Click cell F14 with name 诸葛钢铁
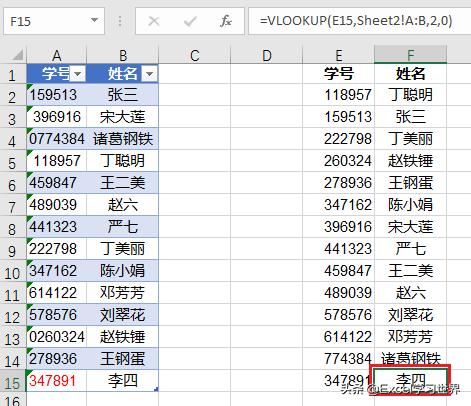Image resolution: width=471 pixels, height=406 pixels. (x=410, y=358)
